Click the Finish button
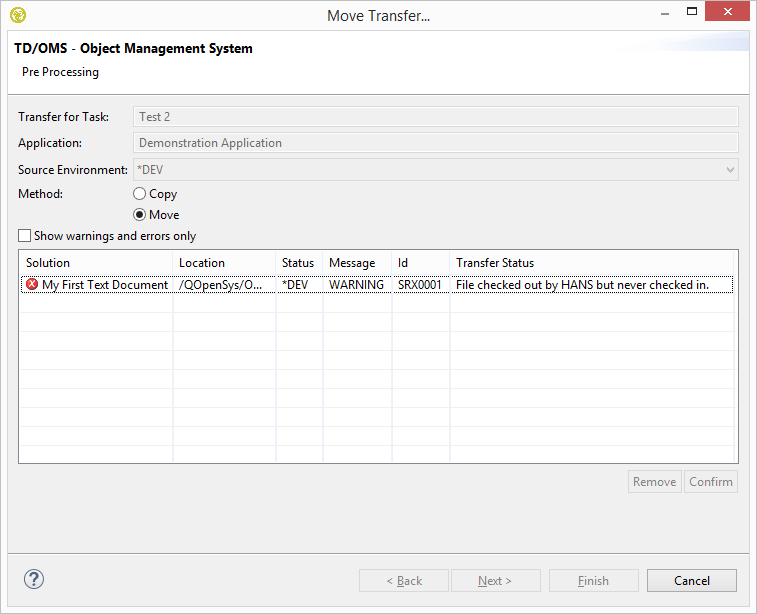757x614 pixels. pyautogui.click(x=593, y=581)
